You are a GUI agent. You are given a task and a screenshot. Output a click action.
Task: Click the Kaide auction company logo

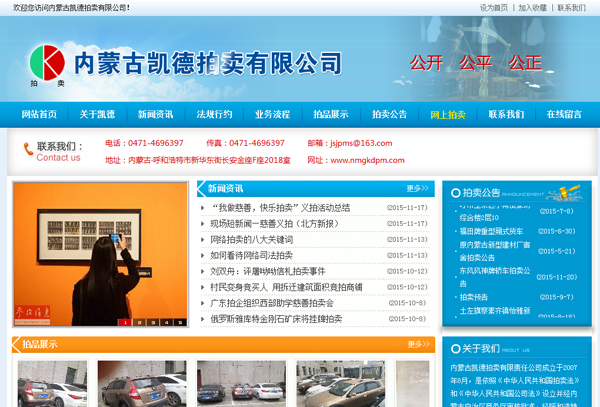[x=47, y=63]
